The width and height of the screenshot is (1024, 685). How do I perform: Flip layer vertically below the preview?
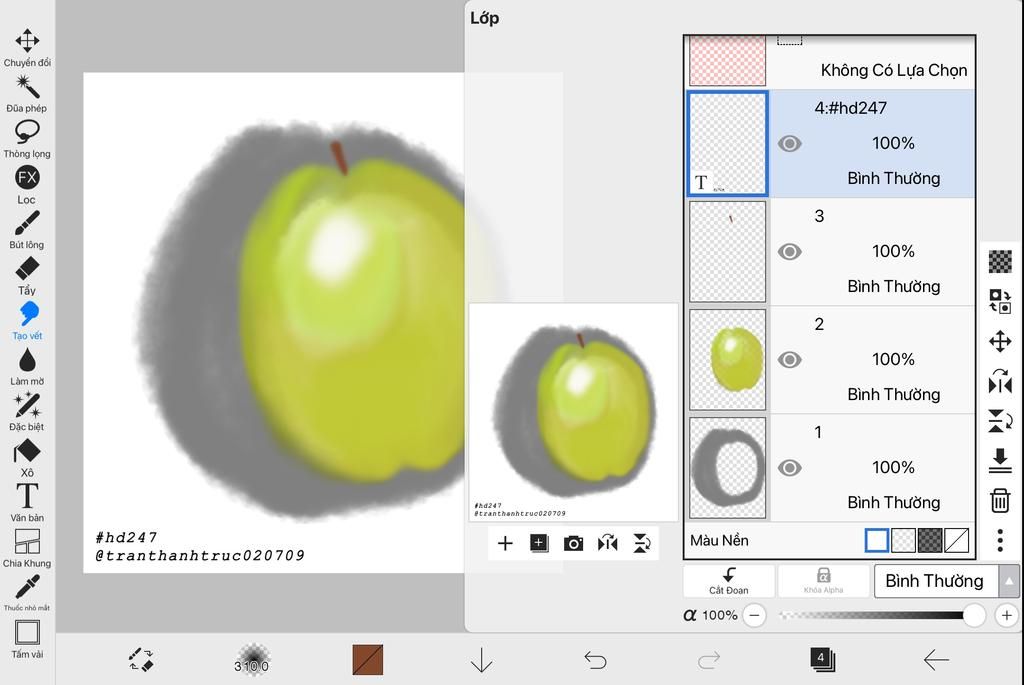click(642, 543)
